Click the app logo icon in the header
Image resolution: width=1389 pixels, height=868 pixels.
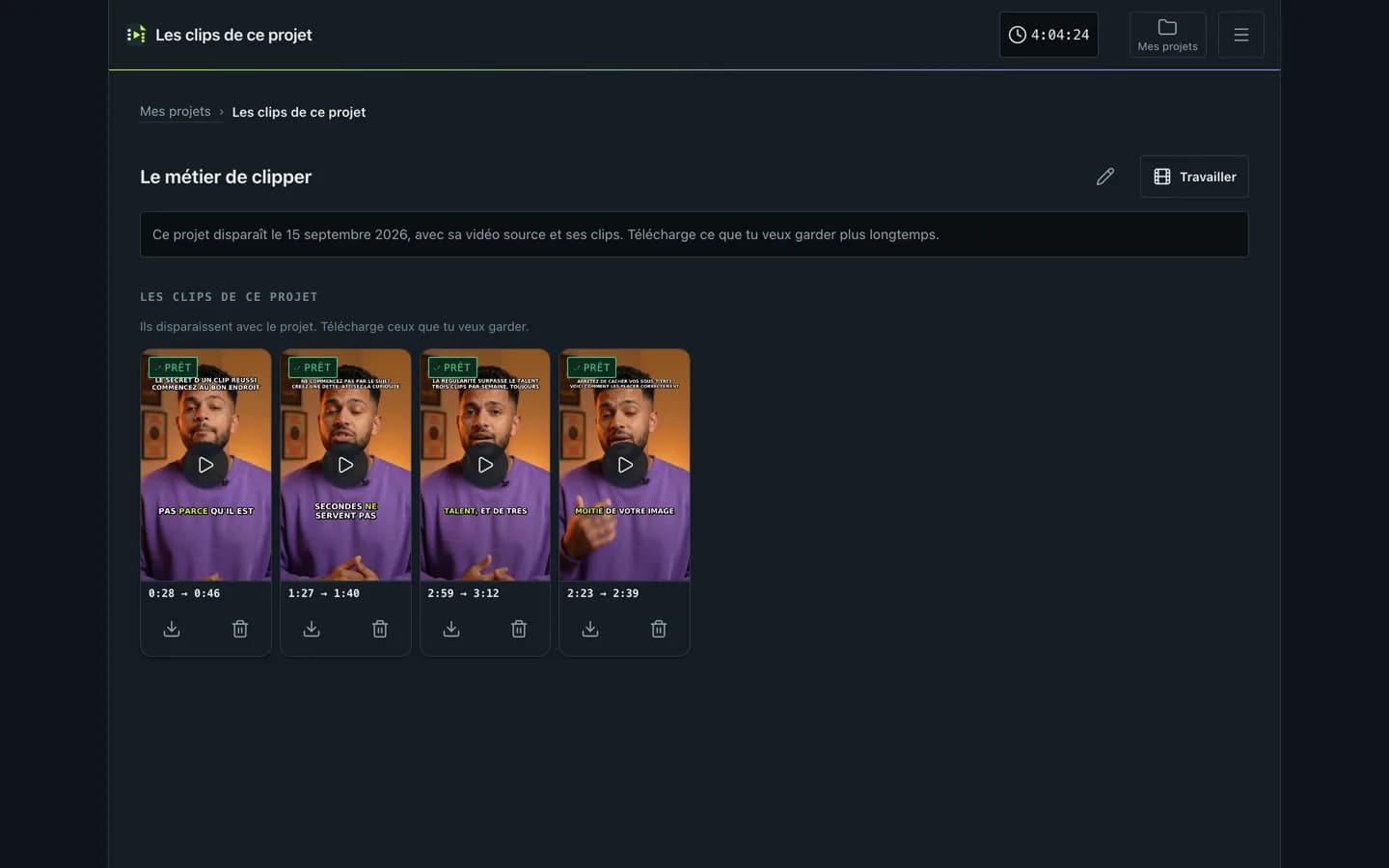coord(136,35)
